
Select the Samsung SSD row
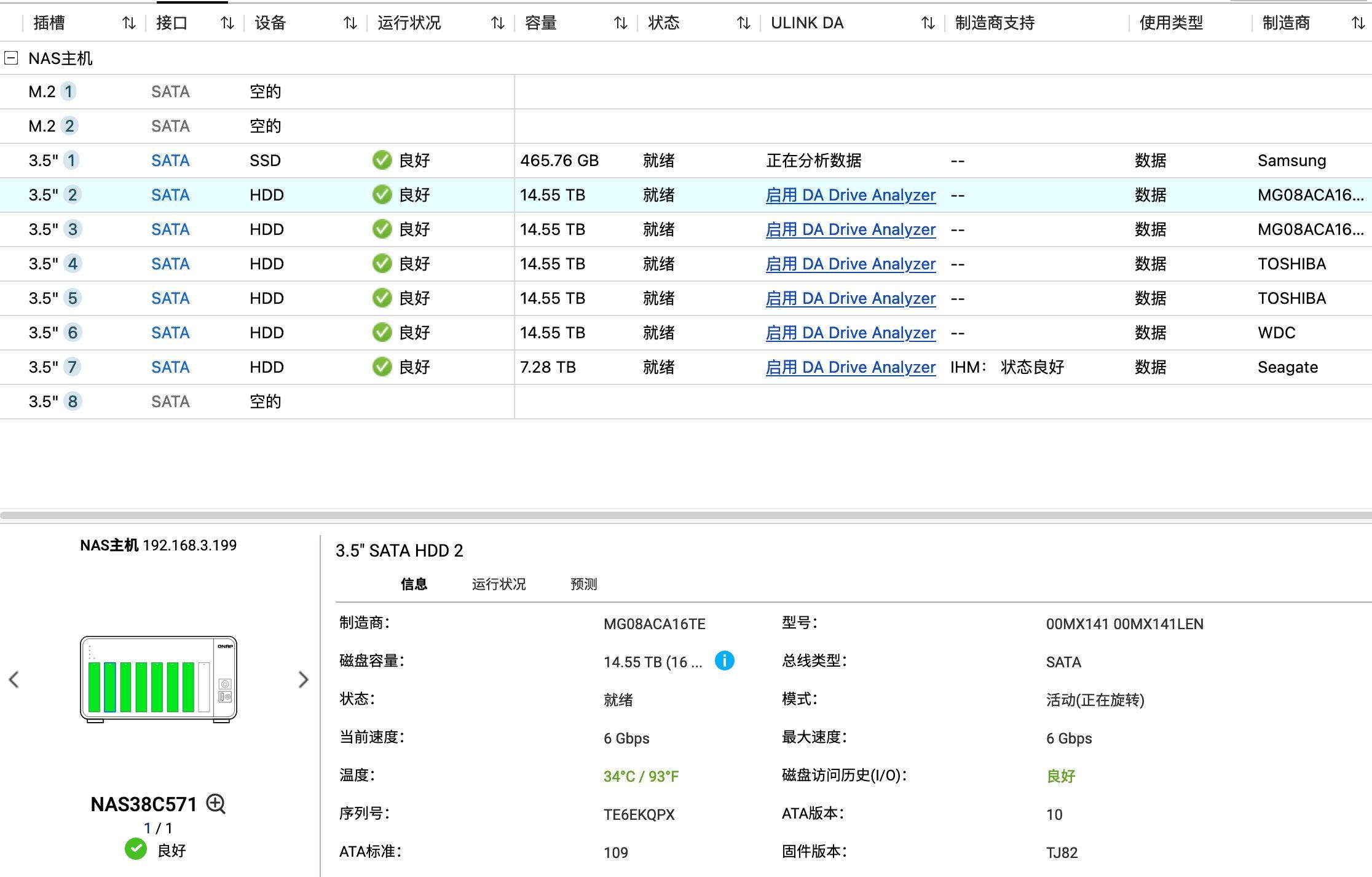[x=686, y=161]
